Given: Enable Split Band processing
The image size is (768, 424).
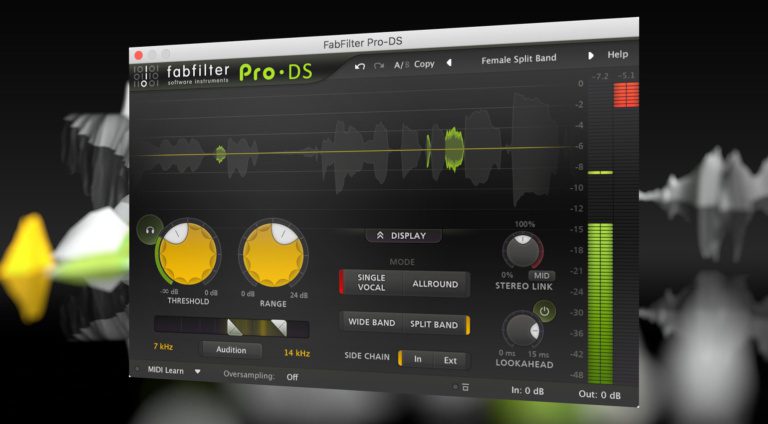Looking at the screenshot, I should pyautogui.click(x=434, y=325).
